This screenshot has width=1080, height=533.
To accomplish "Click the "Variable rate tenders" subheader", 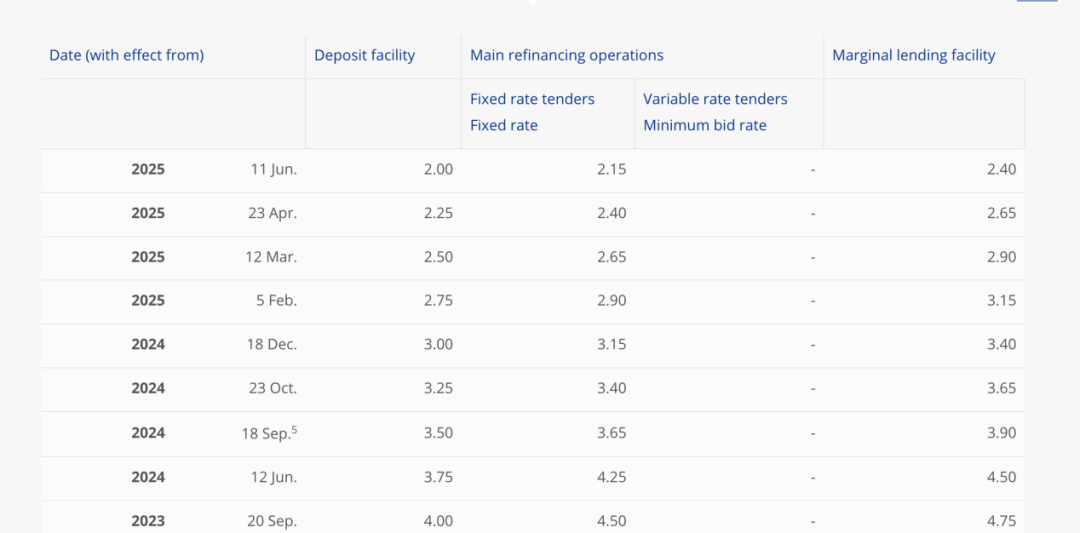I will click(715, 99).
